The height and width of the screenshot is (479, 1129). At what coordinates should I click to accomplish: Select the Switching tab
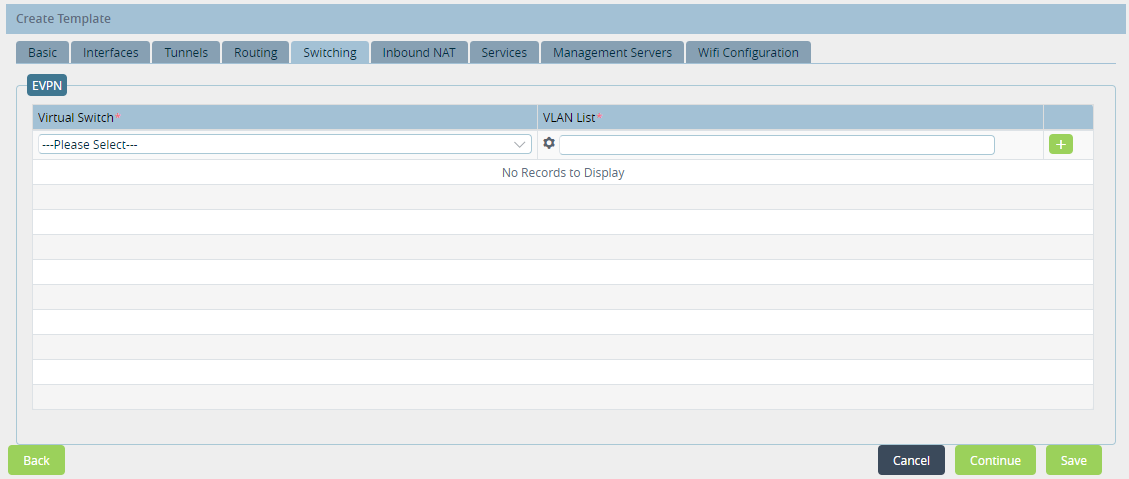click(330, 53)
